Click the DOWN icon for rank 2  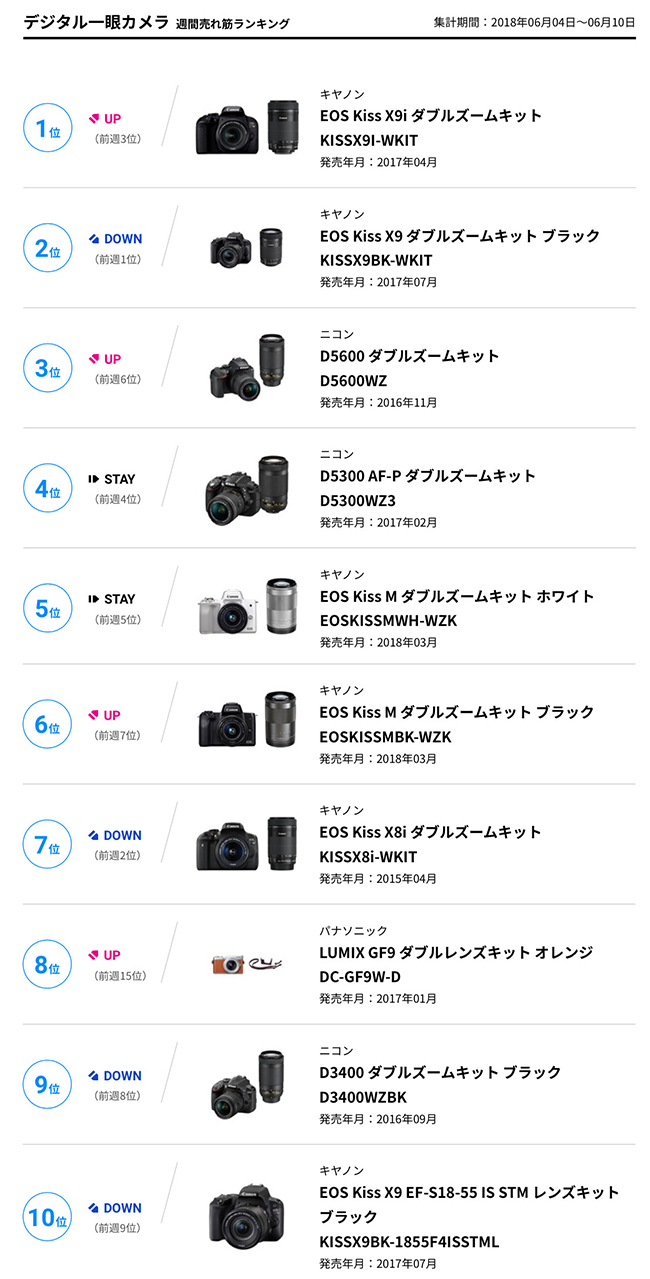[94, 239]
